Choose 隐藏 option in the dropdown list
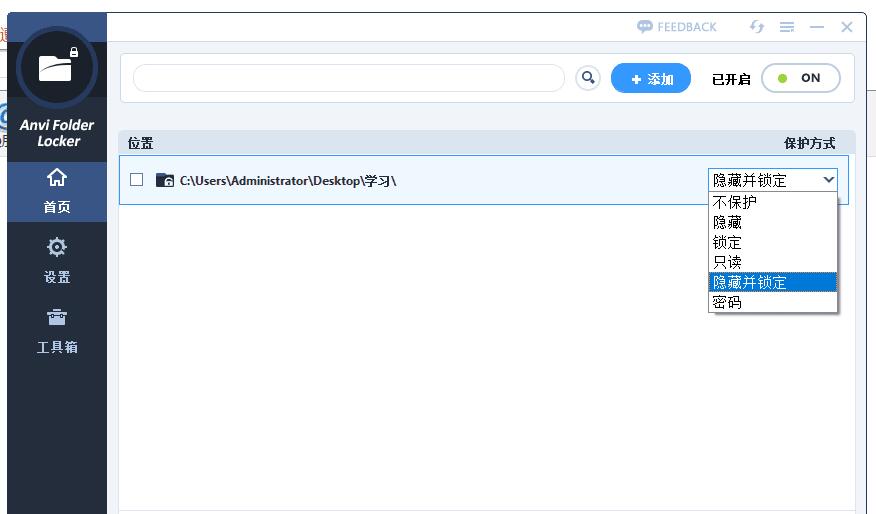This screenshot has height=514, width=876. pos(773,222)
